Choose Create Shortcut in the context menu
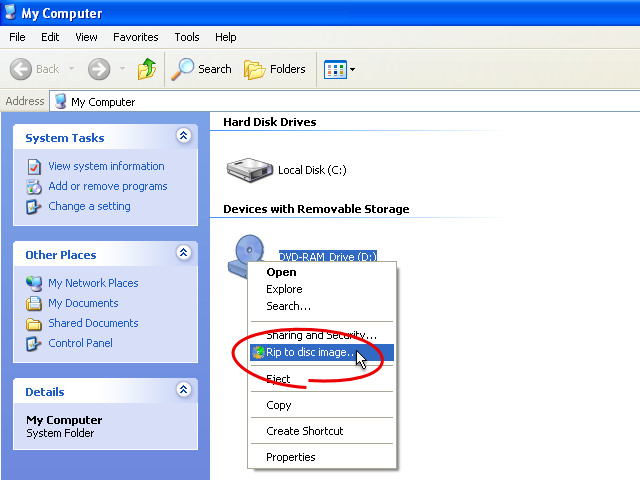Viewport: 640px width, 480px height. 322,431
